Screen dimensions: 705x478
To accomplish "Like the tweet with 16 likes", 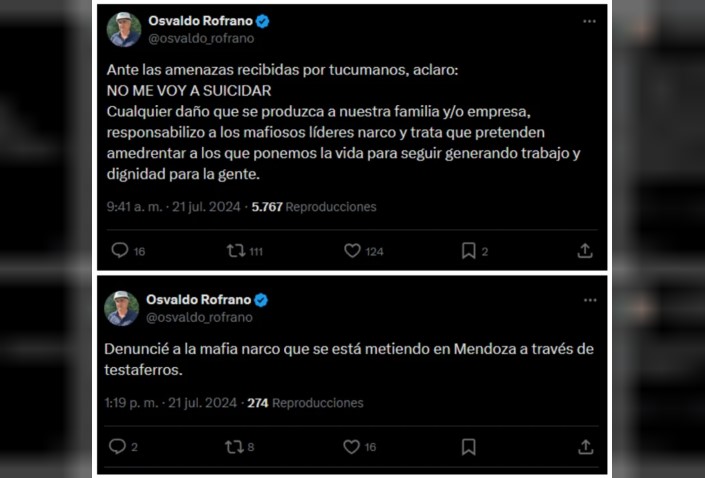I will (352, 447).
